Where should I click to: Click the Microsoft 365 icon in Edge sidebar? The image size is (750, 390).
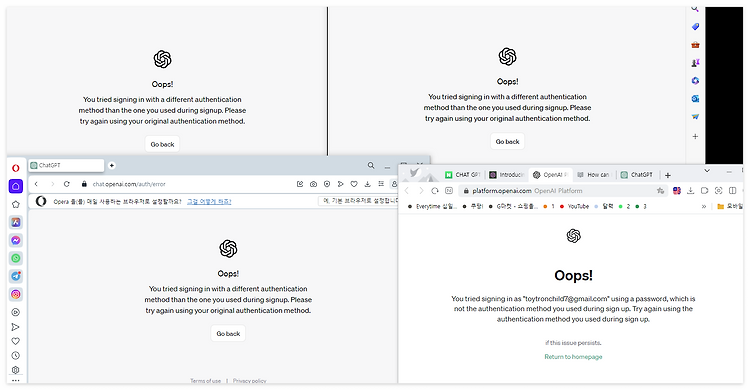click(x=695, y=81)
